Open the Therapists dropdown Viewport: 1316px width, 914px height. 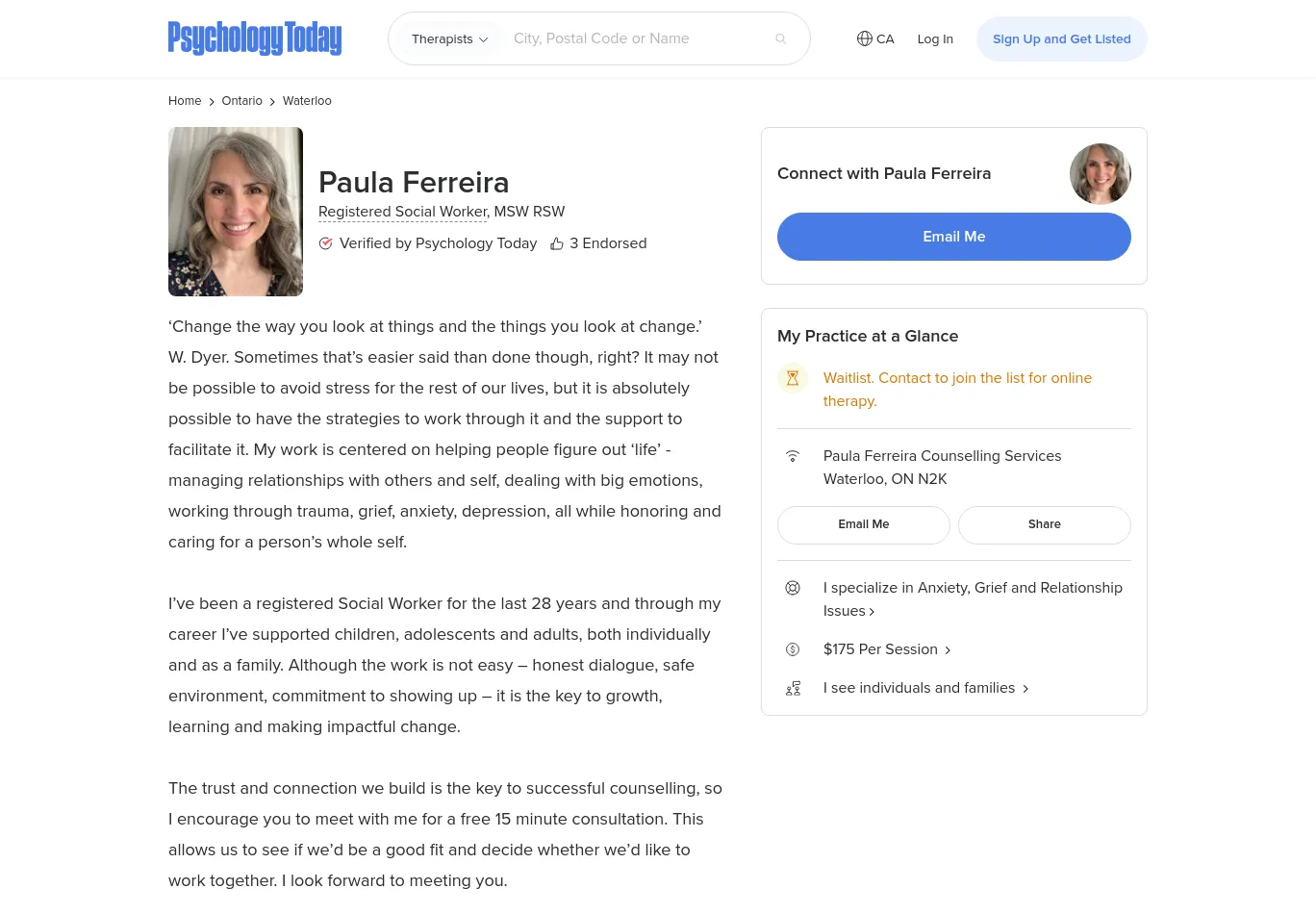(x=449, y=39)
